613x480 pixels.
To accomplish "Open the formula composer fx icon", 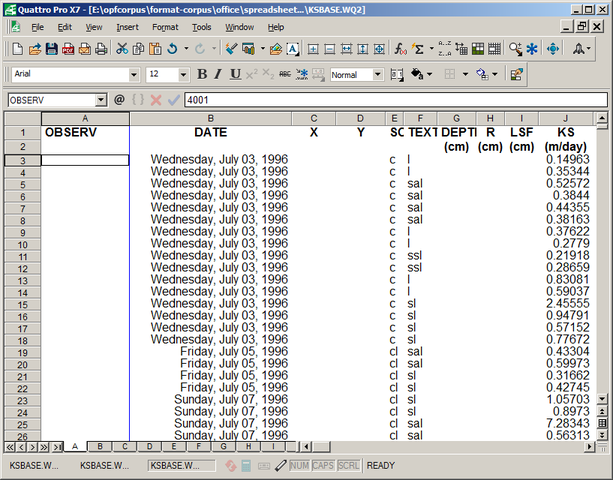I will pos(400,49).
